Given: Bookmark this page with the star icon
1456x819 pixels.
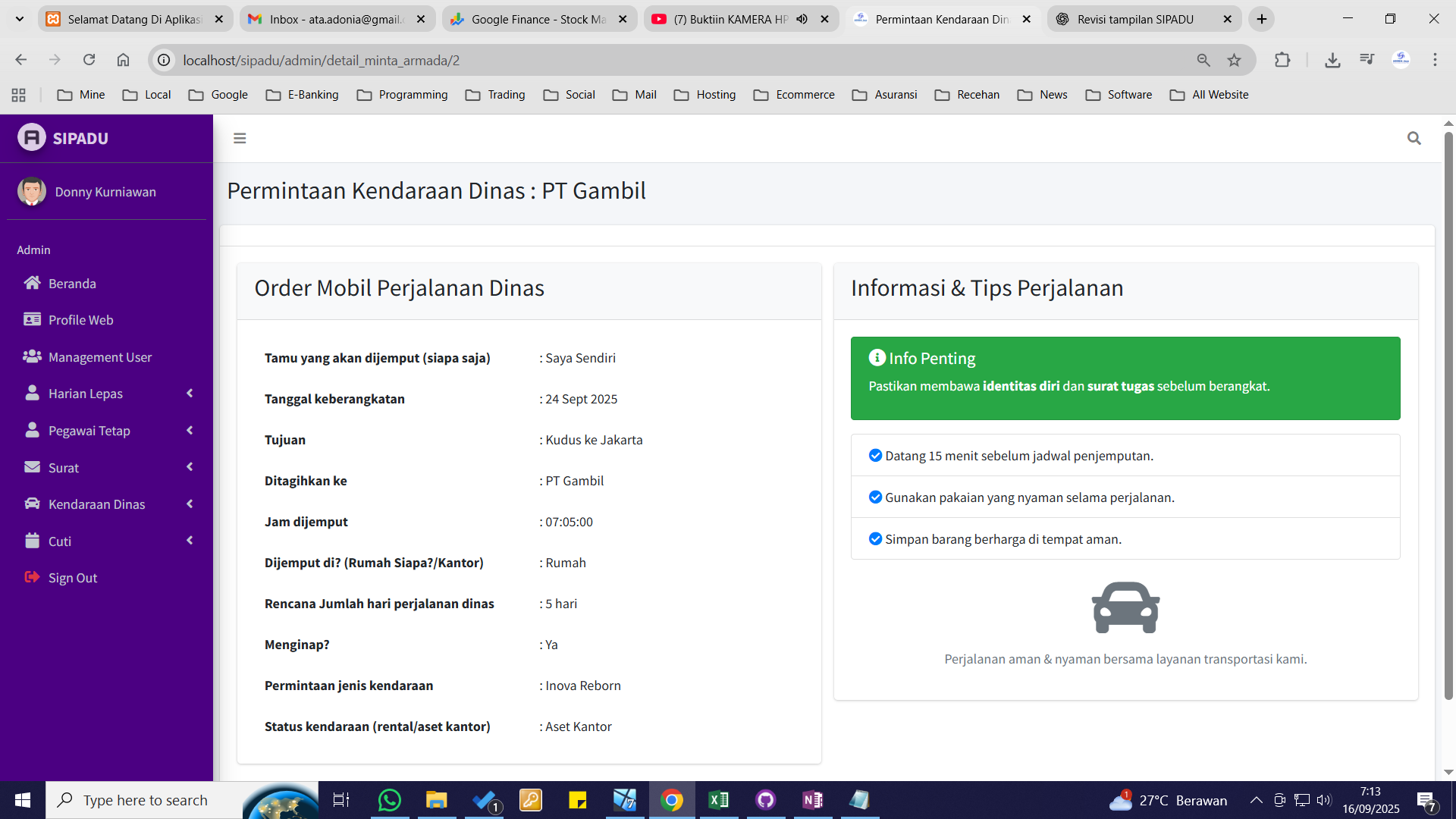Looking at the screenshot, I should click(x=1235, y=60).
